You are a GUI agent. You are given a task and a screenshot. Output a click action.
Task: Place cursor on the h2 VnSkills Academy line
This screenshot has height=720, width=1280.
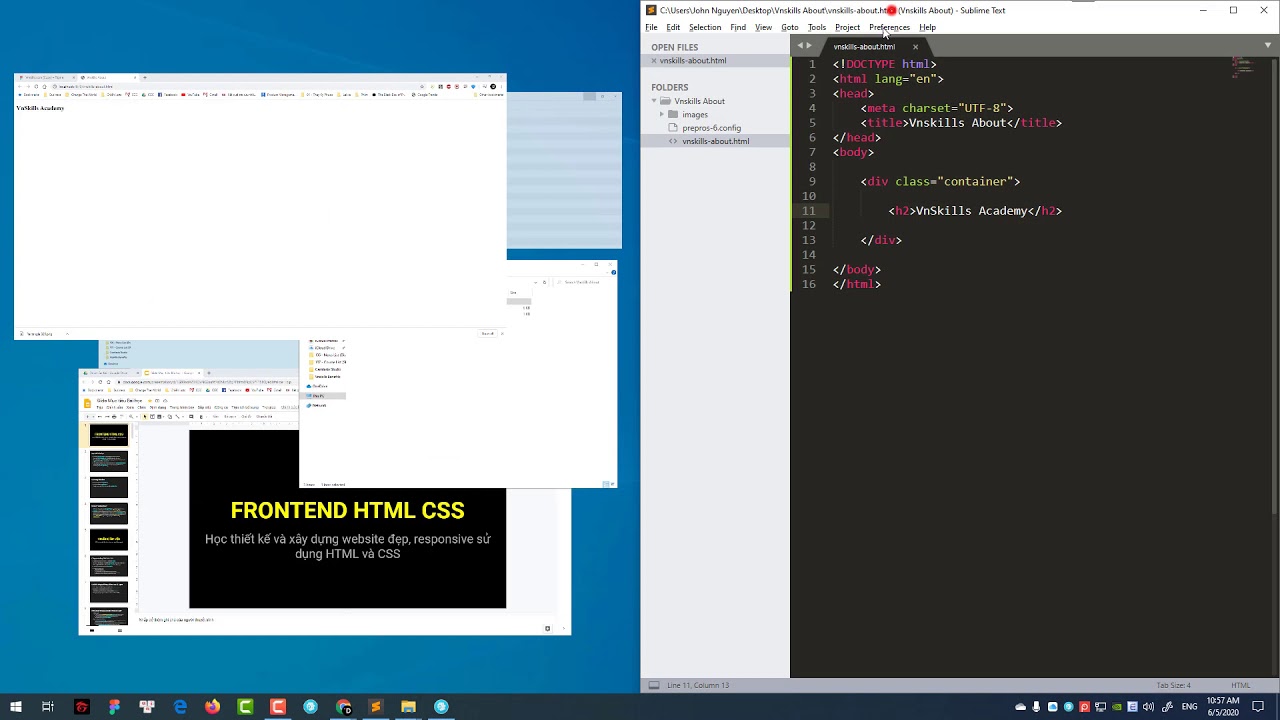975,211
